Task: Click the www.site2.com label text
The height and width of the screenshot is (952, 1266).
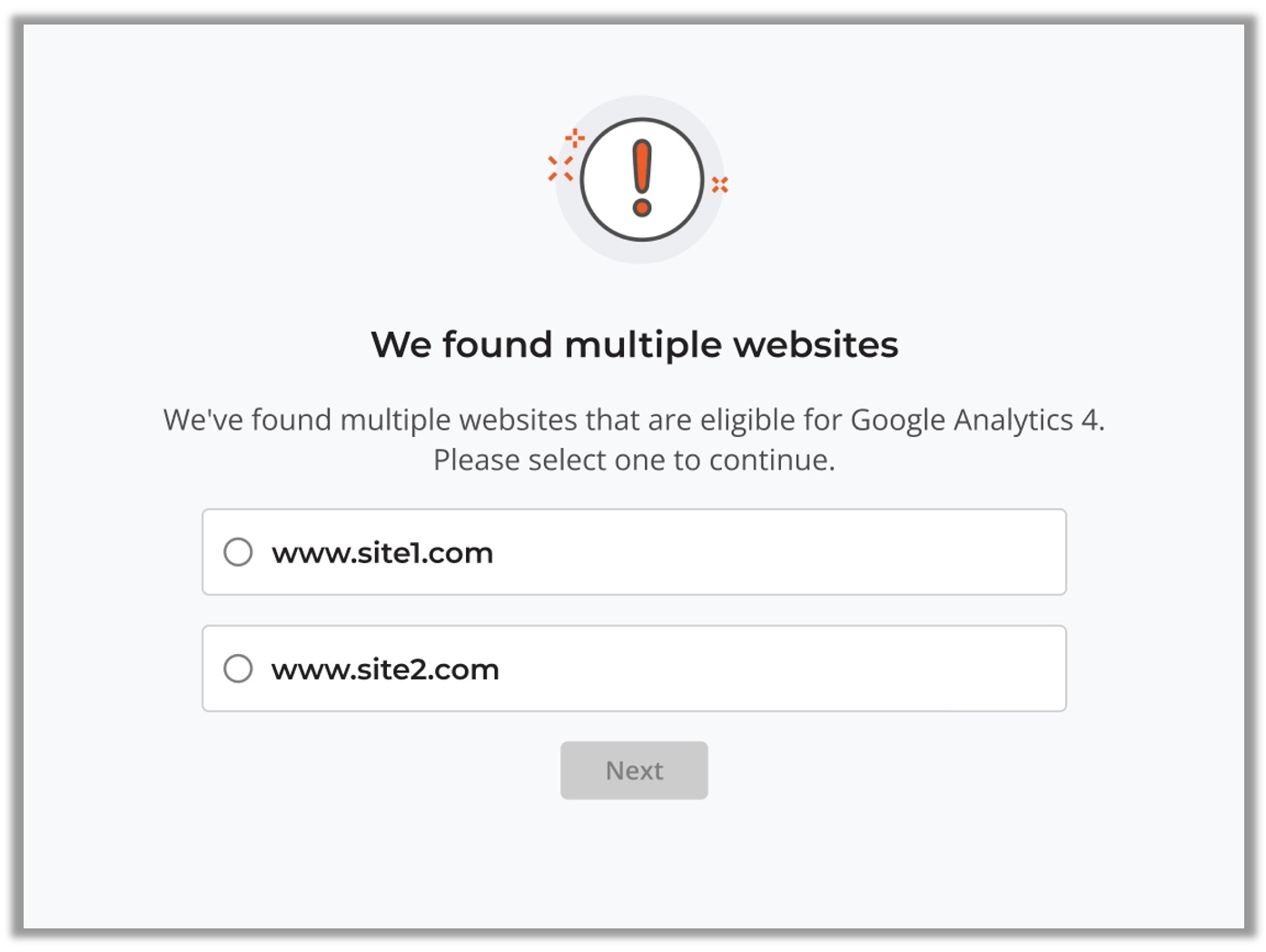Action: (x=385, y=669)
